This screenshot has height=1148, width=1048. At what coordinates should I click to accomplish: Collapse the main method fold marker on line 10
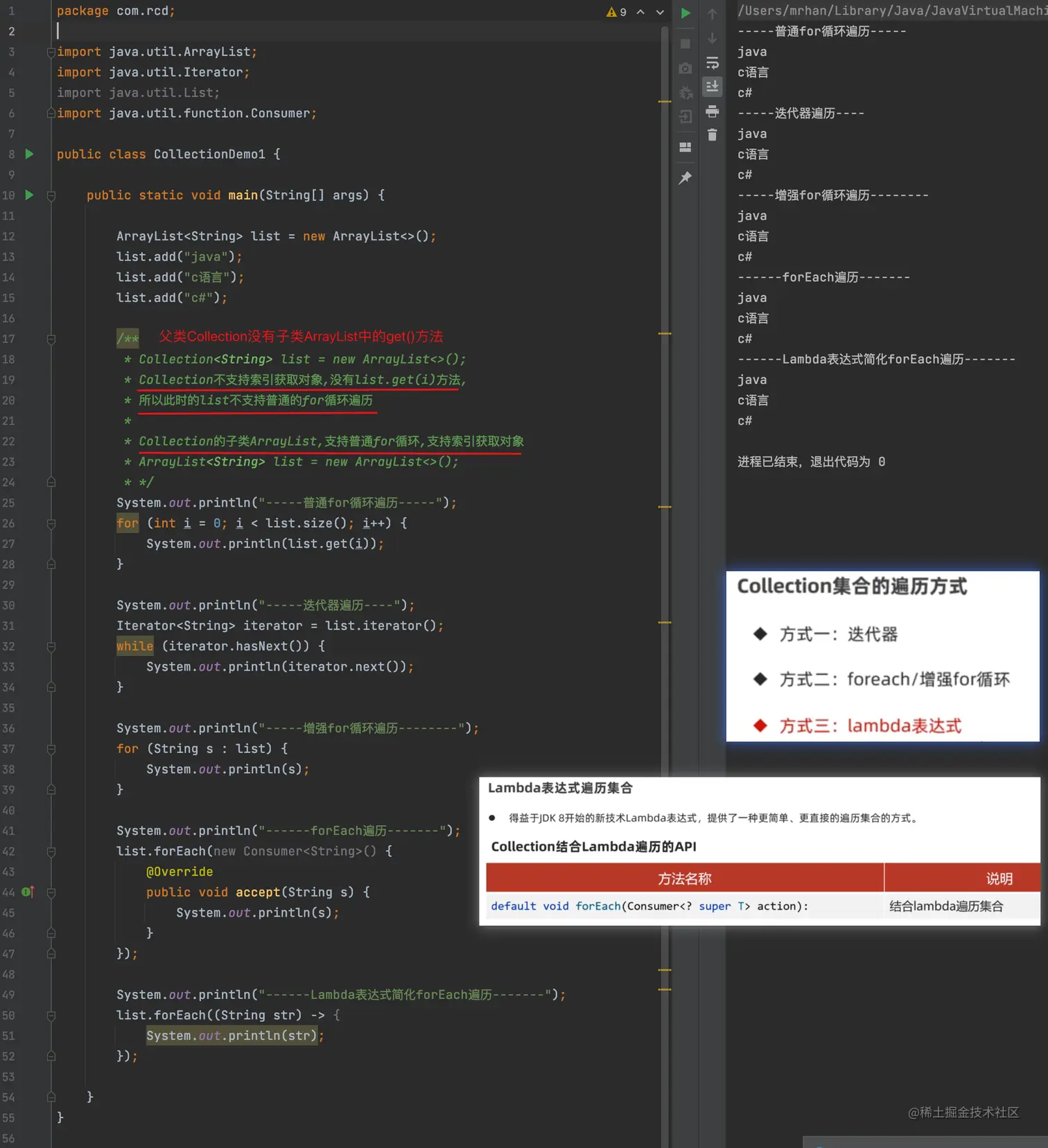click(x=51, y=195)
